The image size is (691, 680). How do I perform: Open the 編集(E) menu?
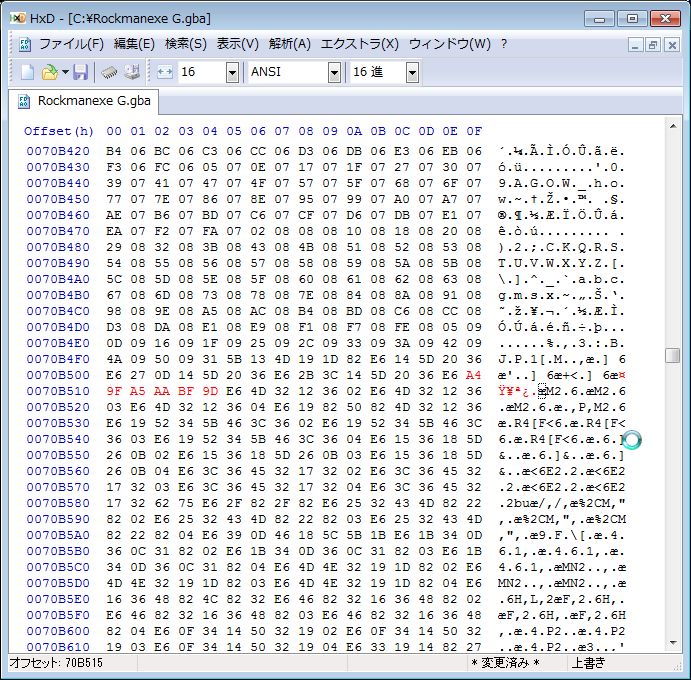[134, 44]
